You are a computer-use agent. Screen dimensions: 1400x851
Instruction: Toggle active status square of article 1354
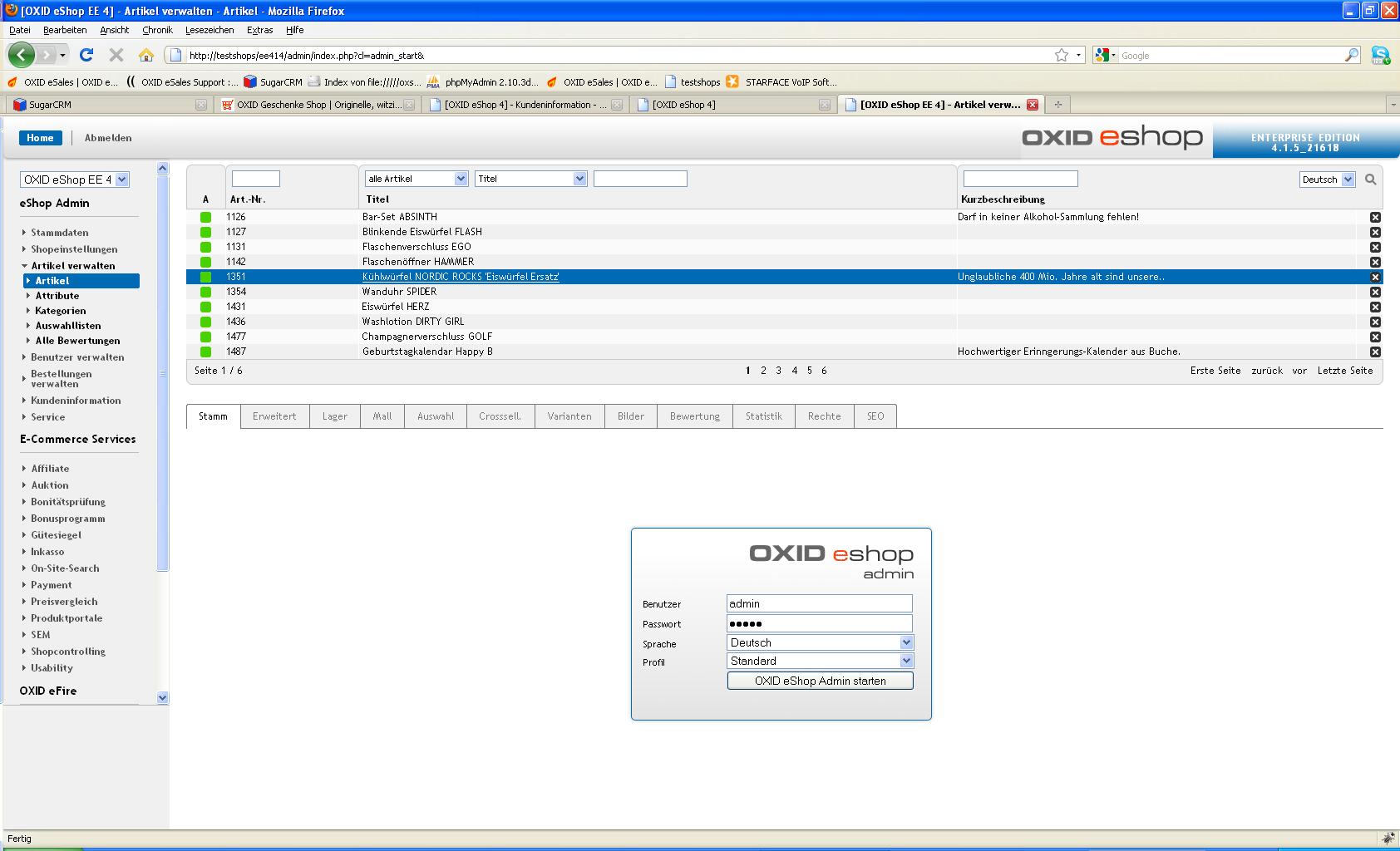coord(205,292)
